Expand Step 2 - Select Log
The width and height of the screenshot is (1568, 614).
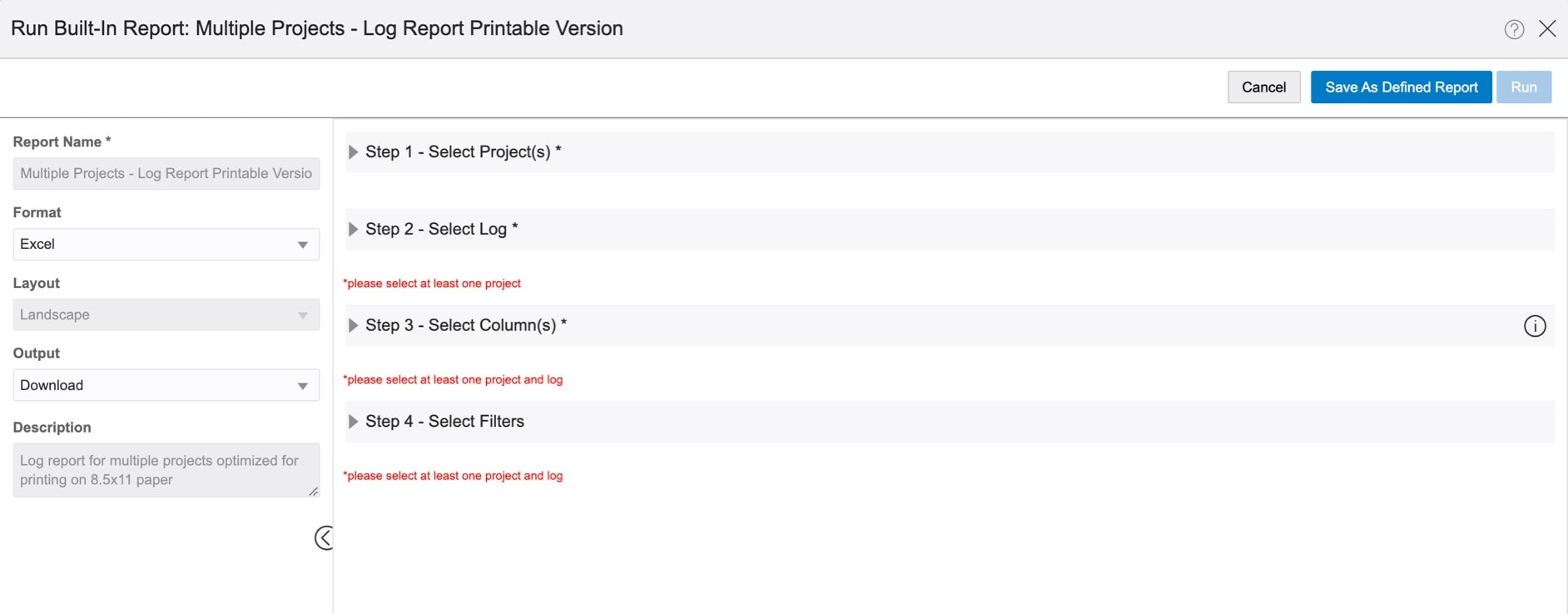coord(442,229)
